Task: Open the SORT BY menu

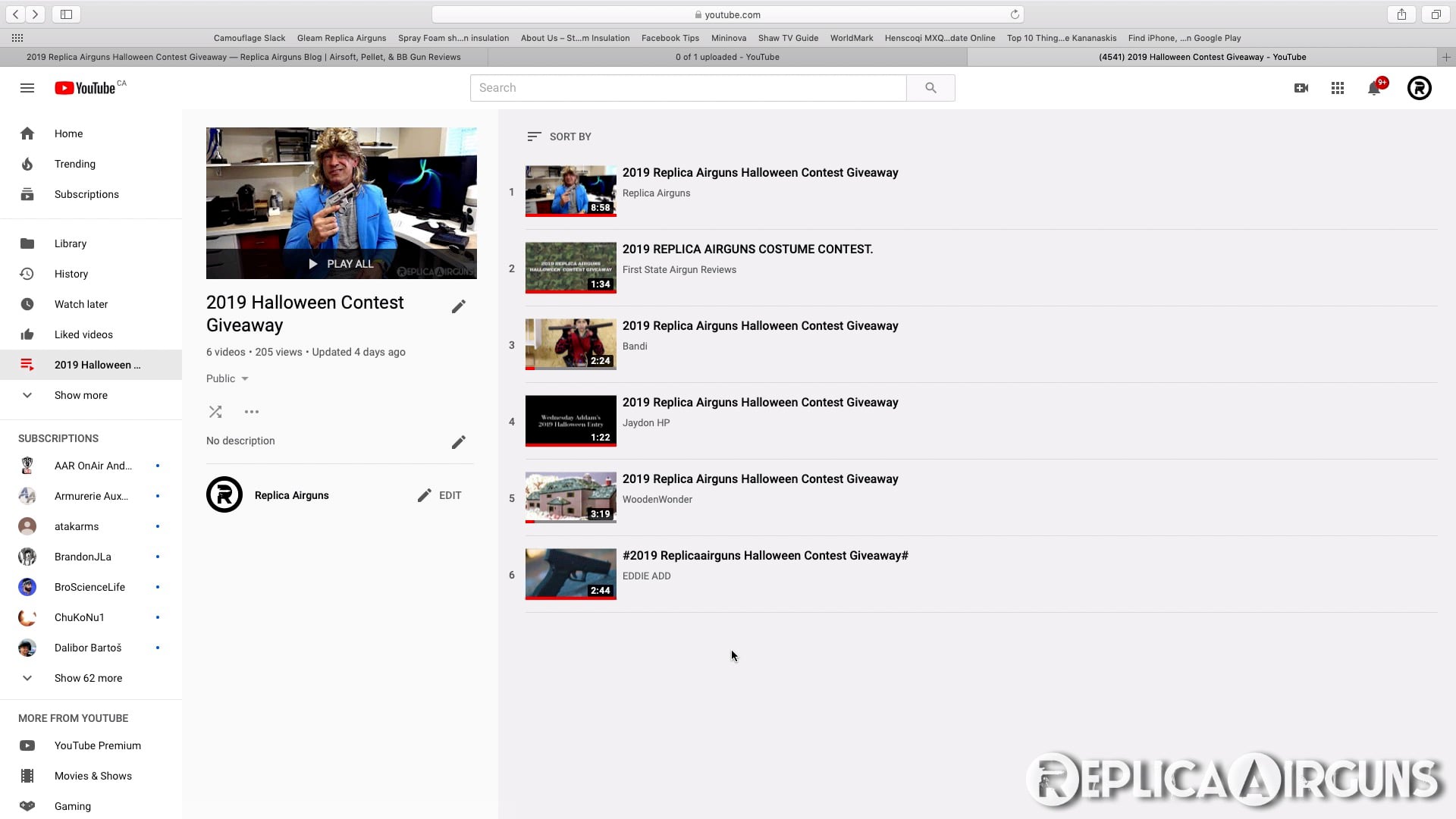Action: click(x=559, y=136)
